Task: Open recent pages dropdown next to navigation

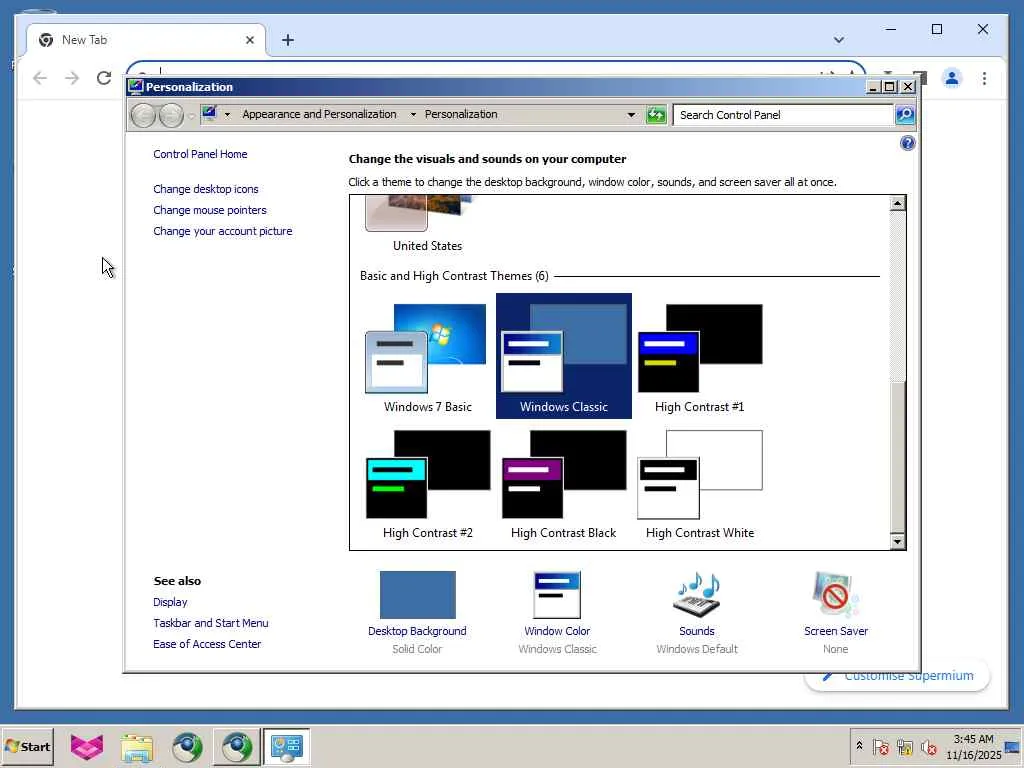Action: [191, 116]
